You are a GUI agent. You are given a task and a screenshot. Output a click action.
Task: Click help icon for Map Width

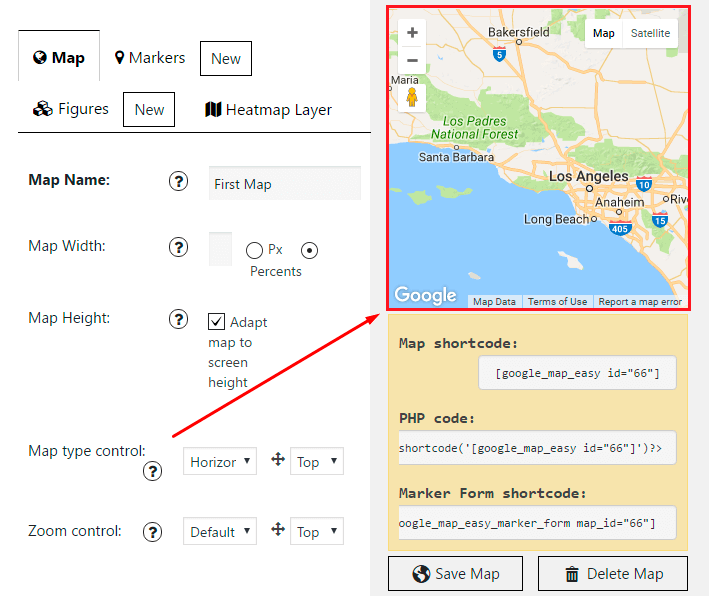pos(179,247)
